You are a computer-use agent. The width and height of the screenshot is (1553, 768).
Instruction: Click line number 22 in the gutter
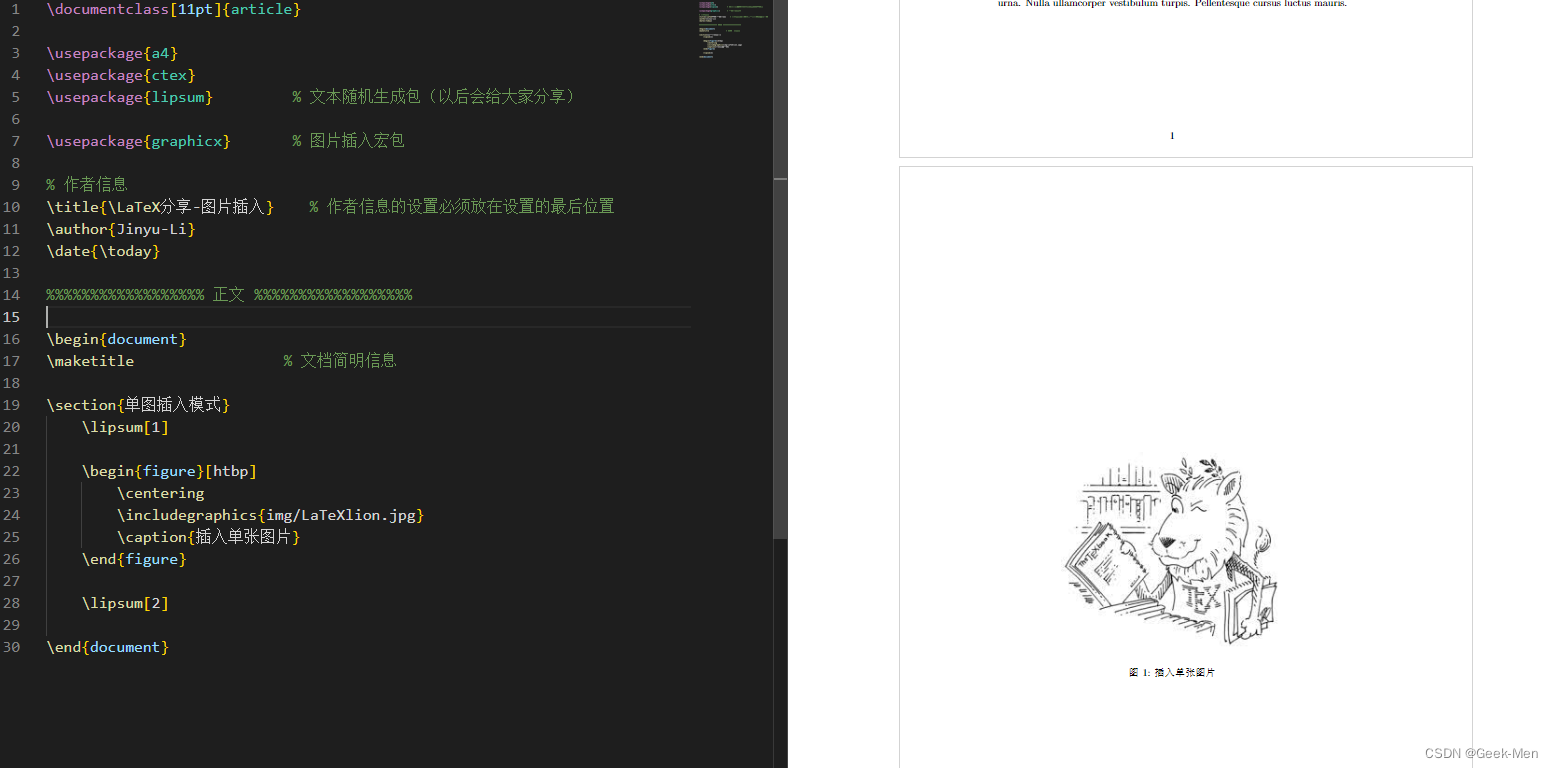tap(11, 471)
